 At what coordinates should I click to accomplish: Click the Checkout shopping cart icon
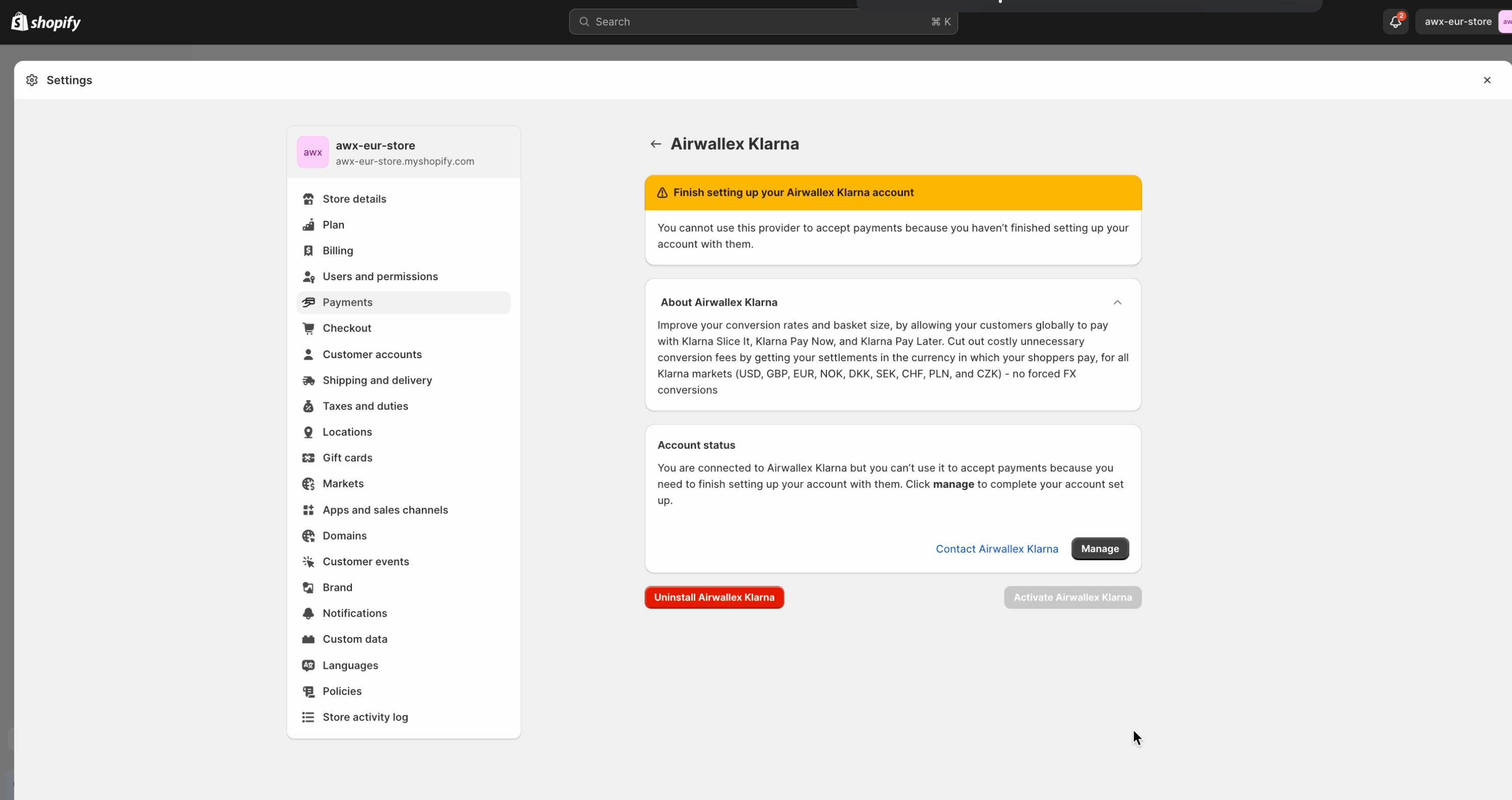click(309, 328)
